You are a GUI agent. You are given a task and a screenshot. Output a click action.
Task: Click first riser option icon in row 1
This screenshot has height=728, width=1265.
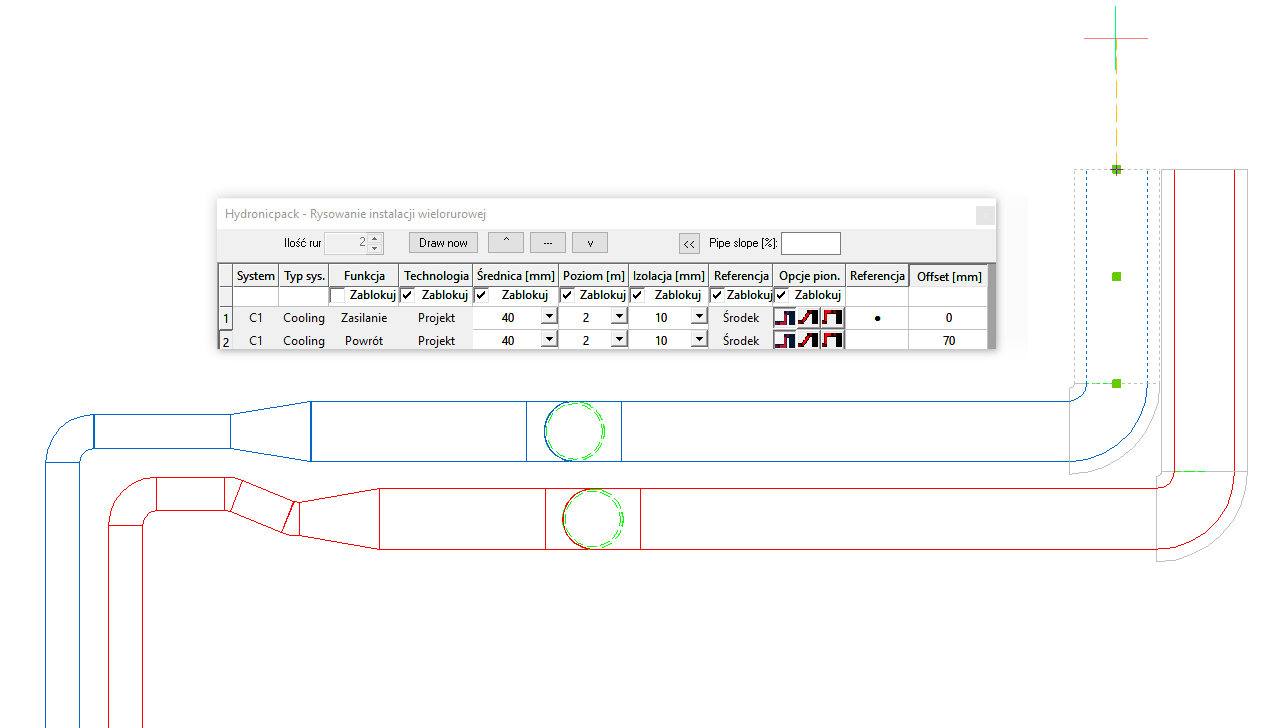tap(785, 318)
